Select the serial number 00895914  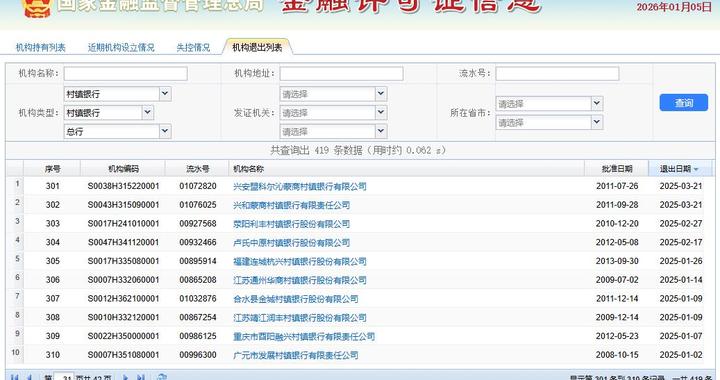pyautogui.click(x=197, y=261)
